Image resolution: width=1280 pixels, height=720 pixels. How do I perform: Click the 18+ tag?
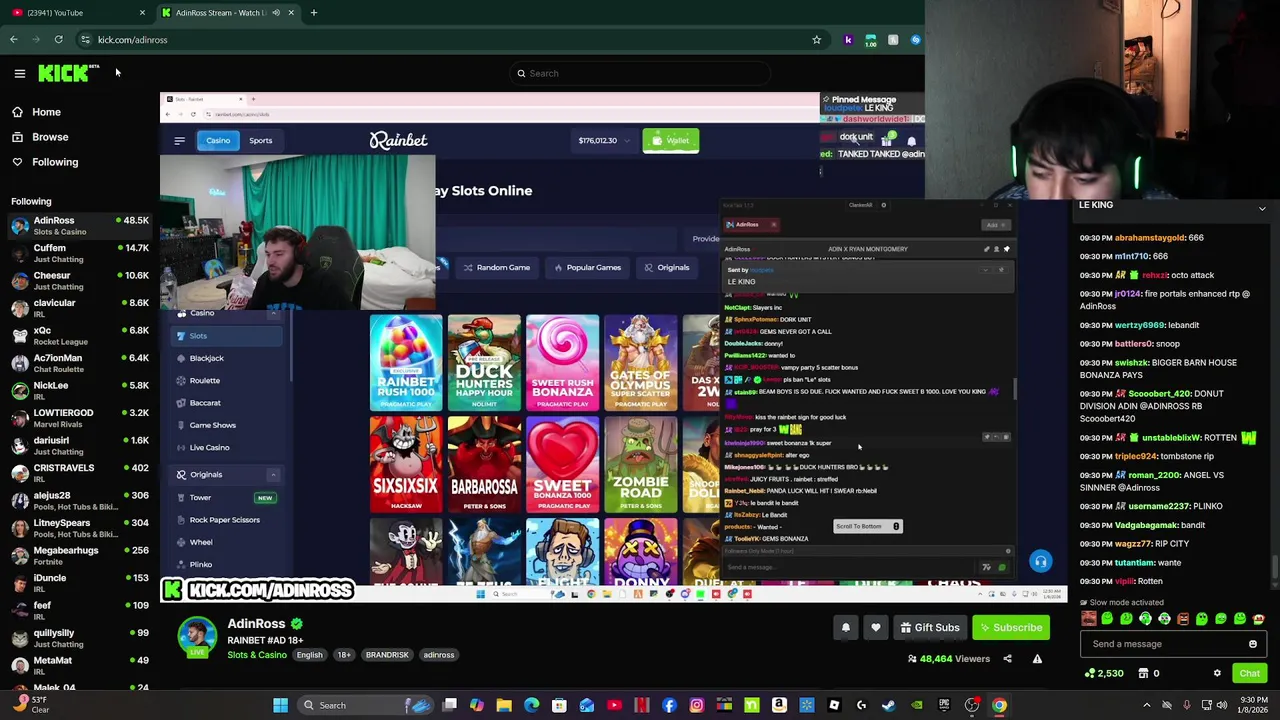[344, 655]
